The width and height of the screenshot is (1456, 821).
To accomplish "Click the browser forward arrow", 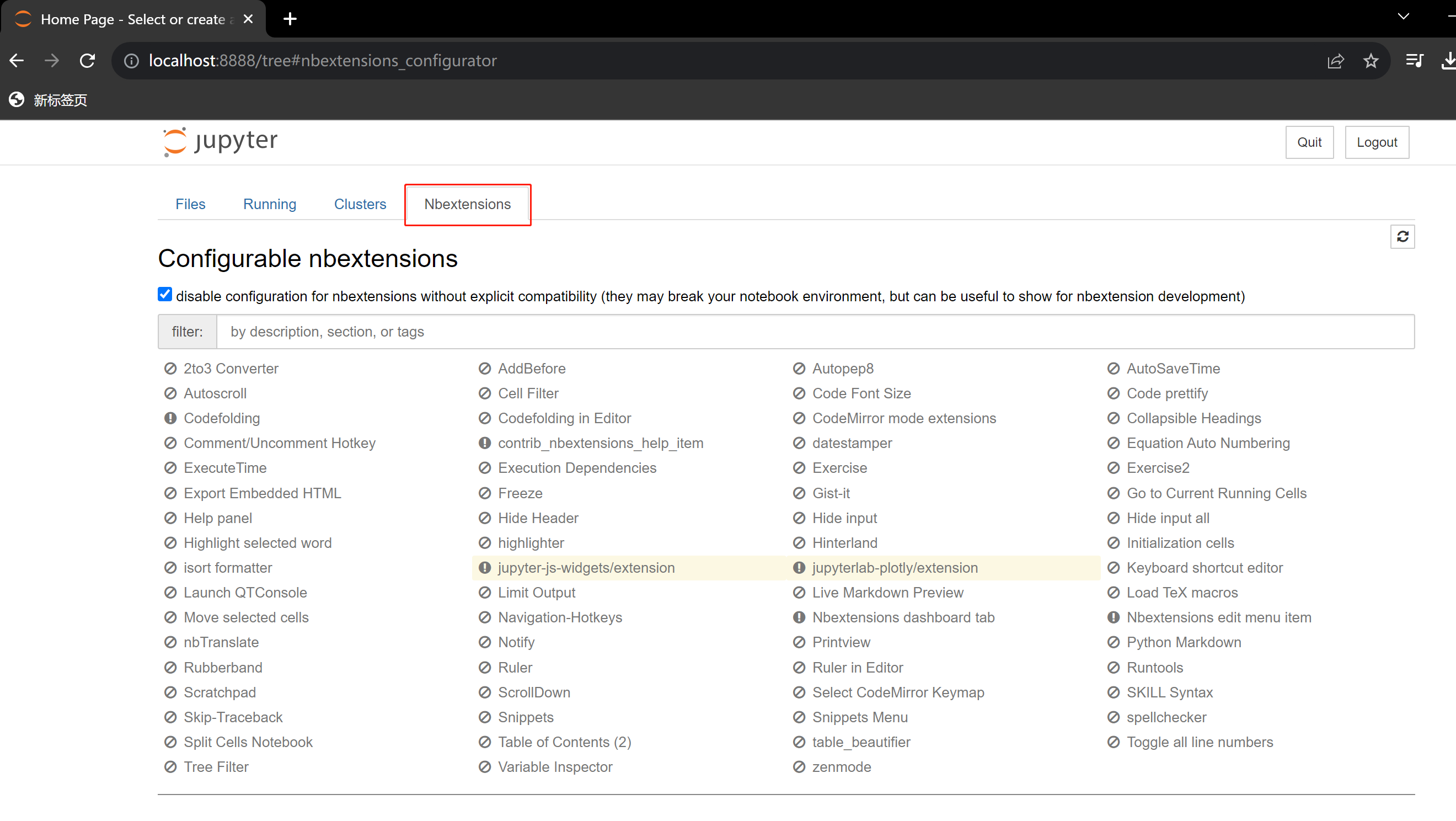I will (51, 61).
